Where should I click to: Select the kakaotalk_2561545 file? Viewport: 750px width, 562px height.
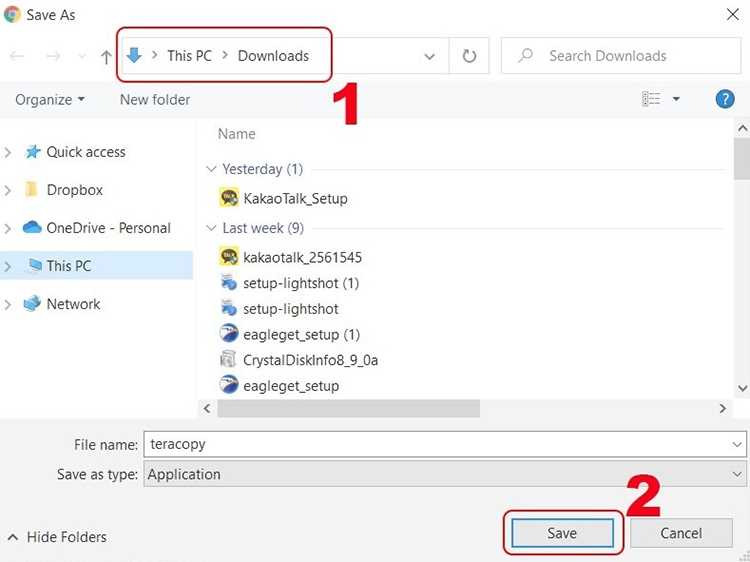pyautogui.click(x=290, y=257)
